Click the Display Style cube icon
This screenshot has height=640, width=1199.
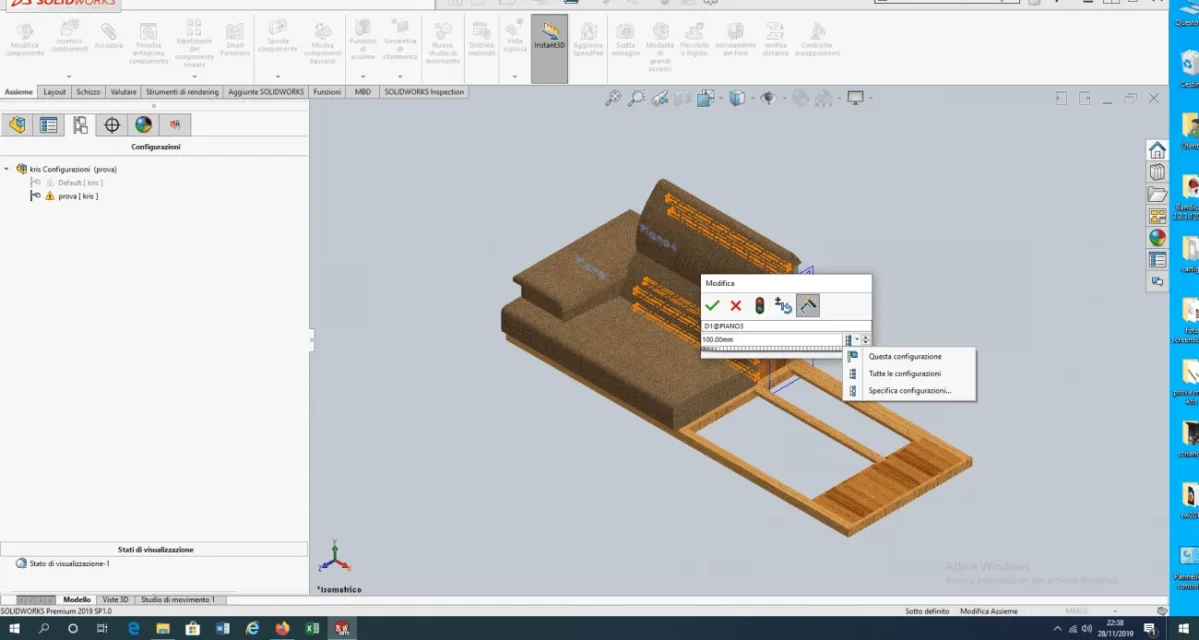(x=736, y=98)
